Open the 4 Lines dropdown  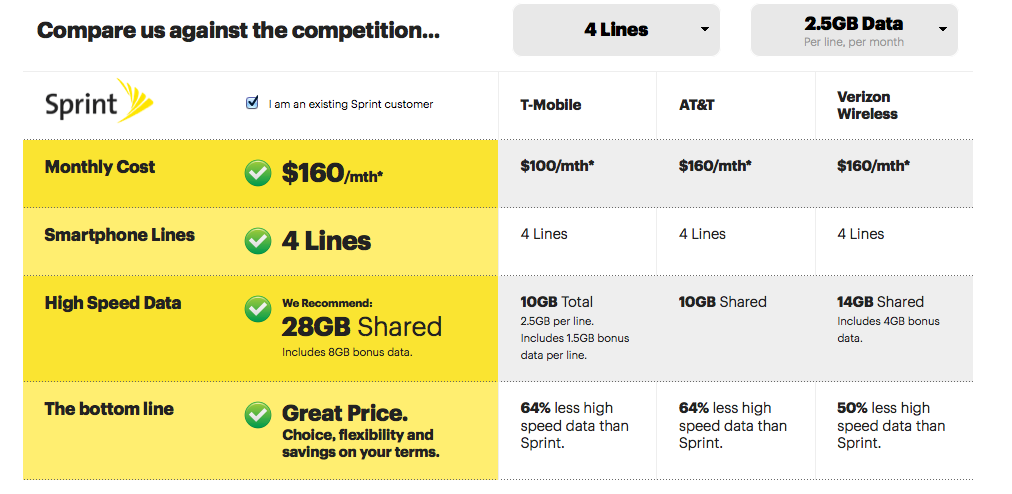616,30
